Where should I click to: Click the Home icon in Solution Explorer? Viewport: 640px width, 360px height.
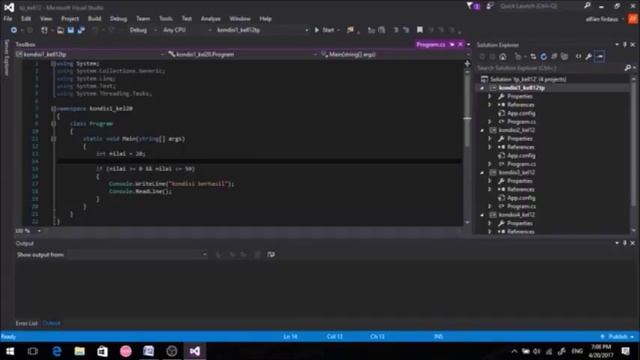(x=503, y=56)
